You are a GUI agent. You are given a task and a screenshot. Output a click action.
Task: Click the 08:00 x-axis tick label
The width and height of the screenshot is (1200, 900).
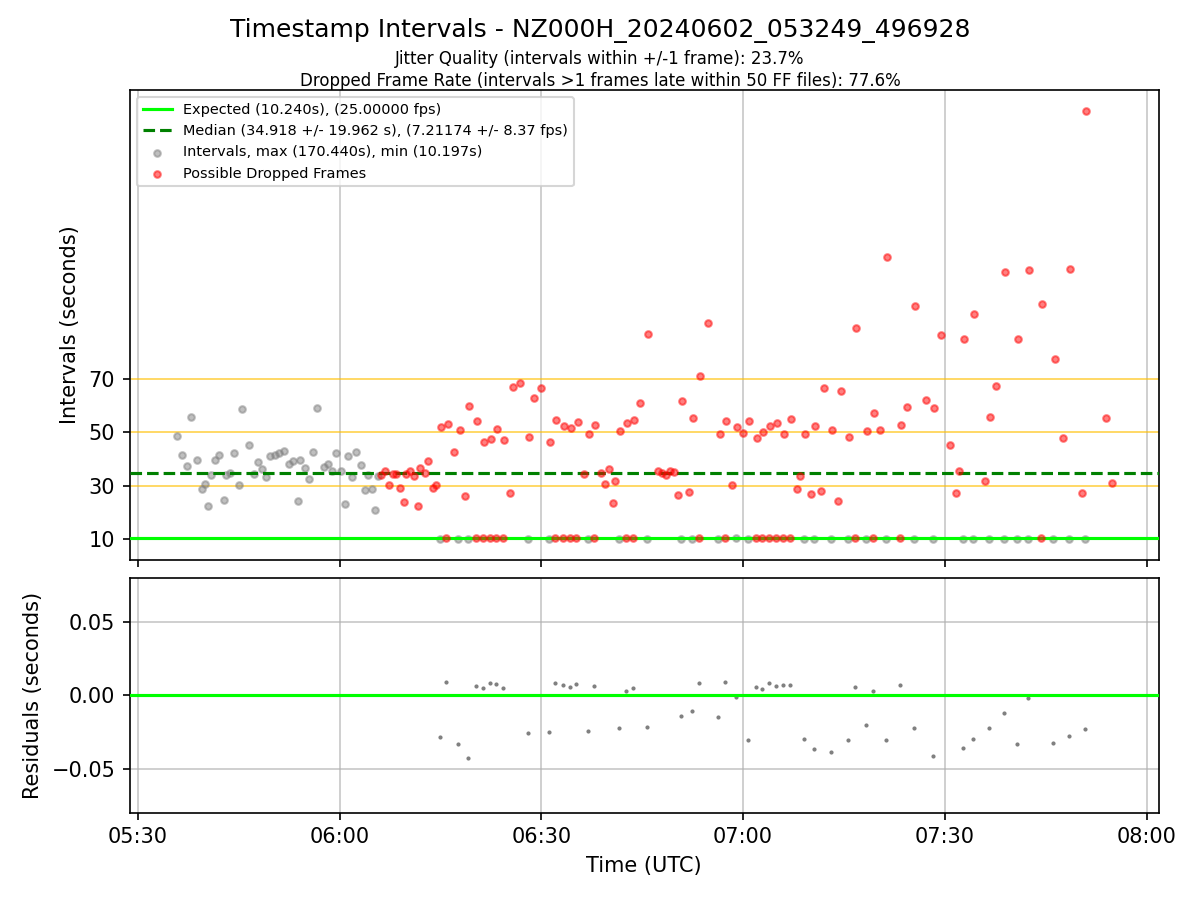(1146, 834)
